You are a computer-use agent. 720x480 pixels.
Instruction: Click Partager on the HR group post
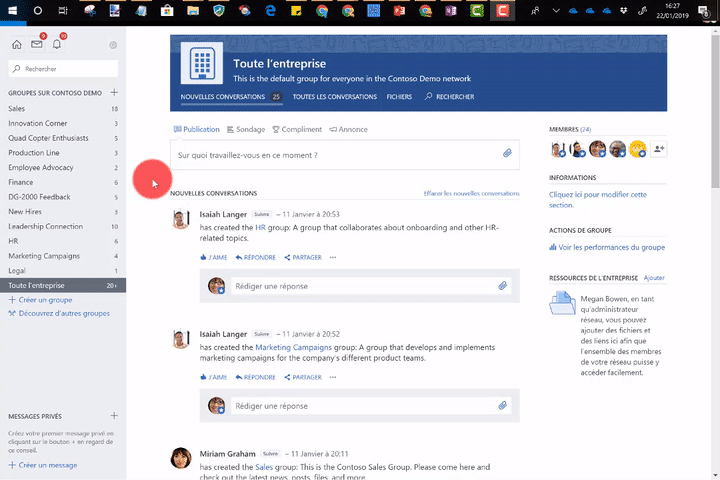tap(303, 257)
